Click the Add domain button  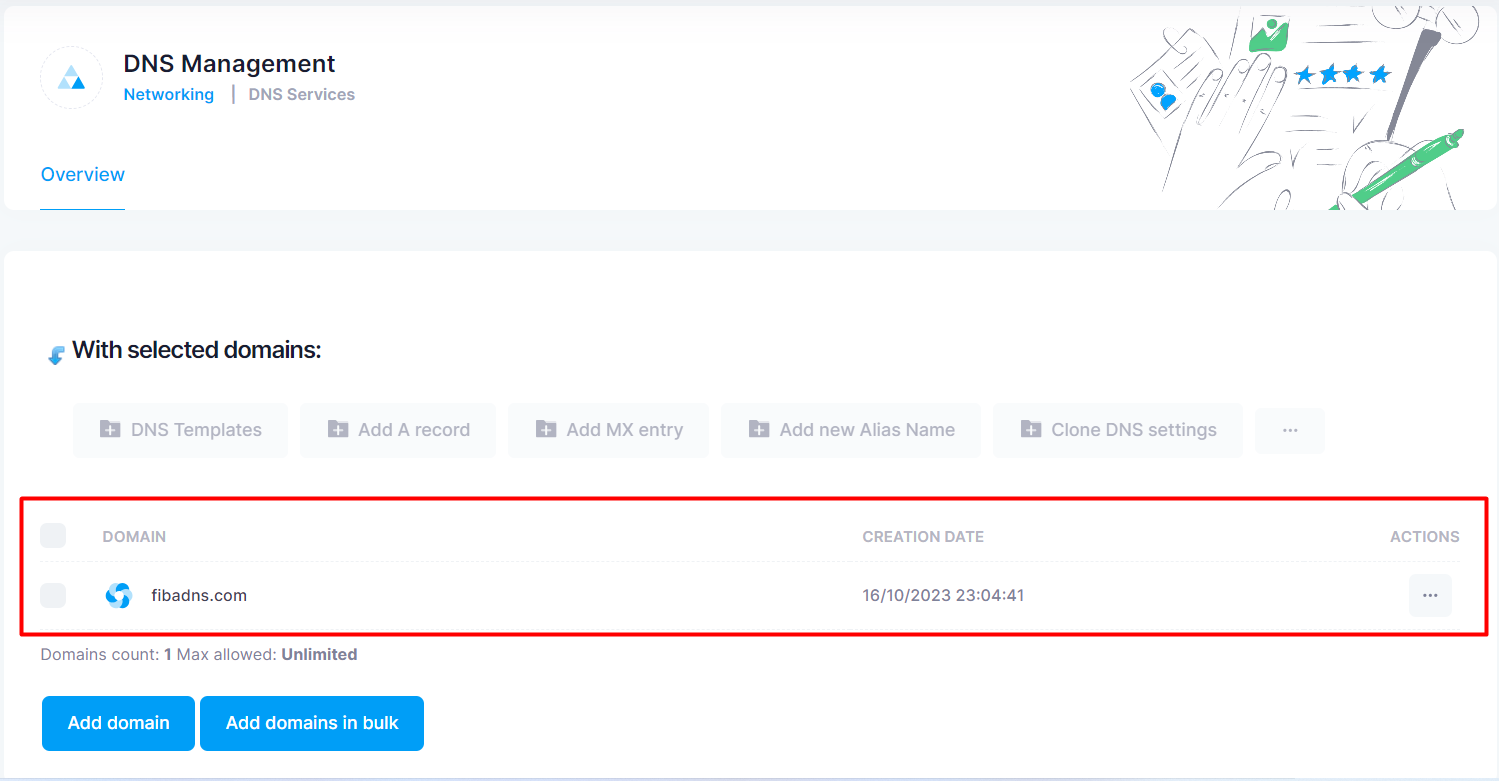(x=118, y=723)
